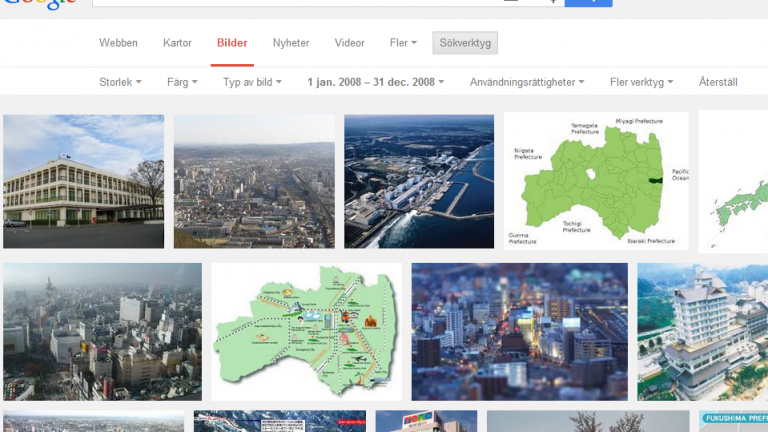The height and width of the screenshot is (432, 768).
Task: Open the white hotel building photo
Action: tap(703, 332)
